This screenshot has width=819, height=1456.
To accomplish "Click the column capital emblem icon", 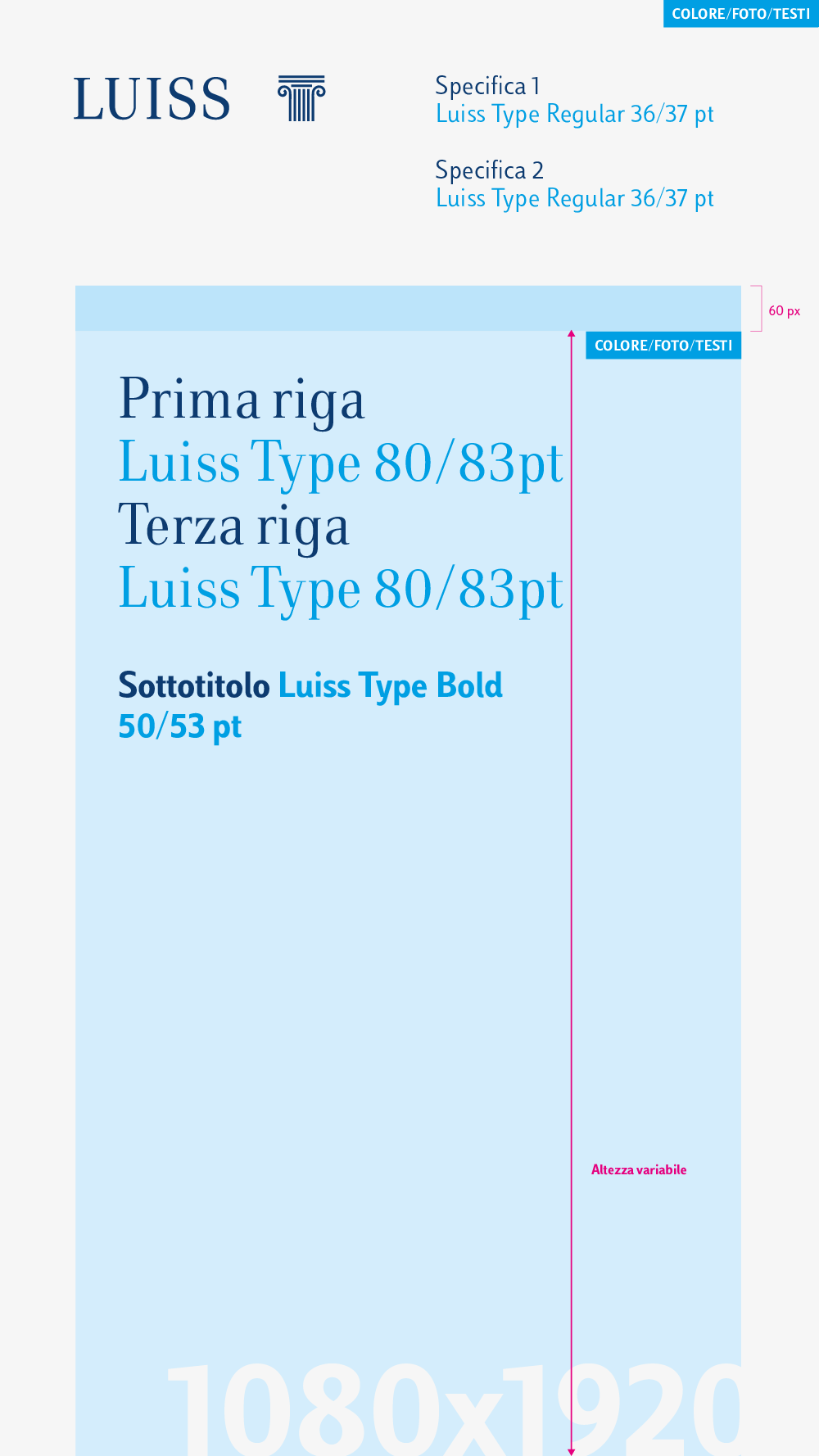I will pos(301,98).
